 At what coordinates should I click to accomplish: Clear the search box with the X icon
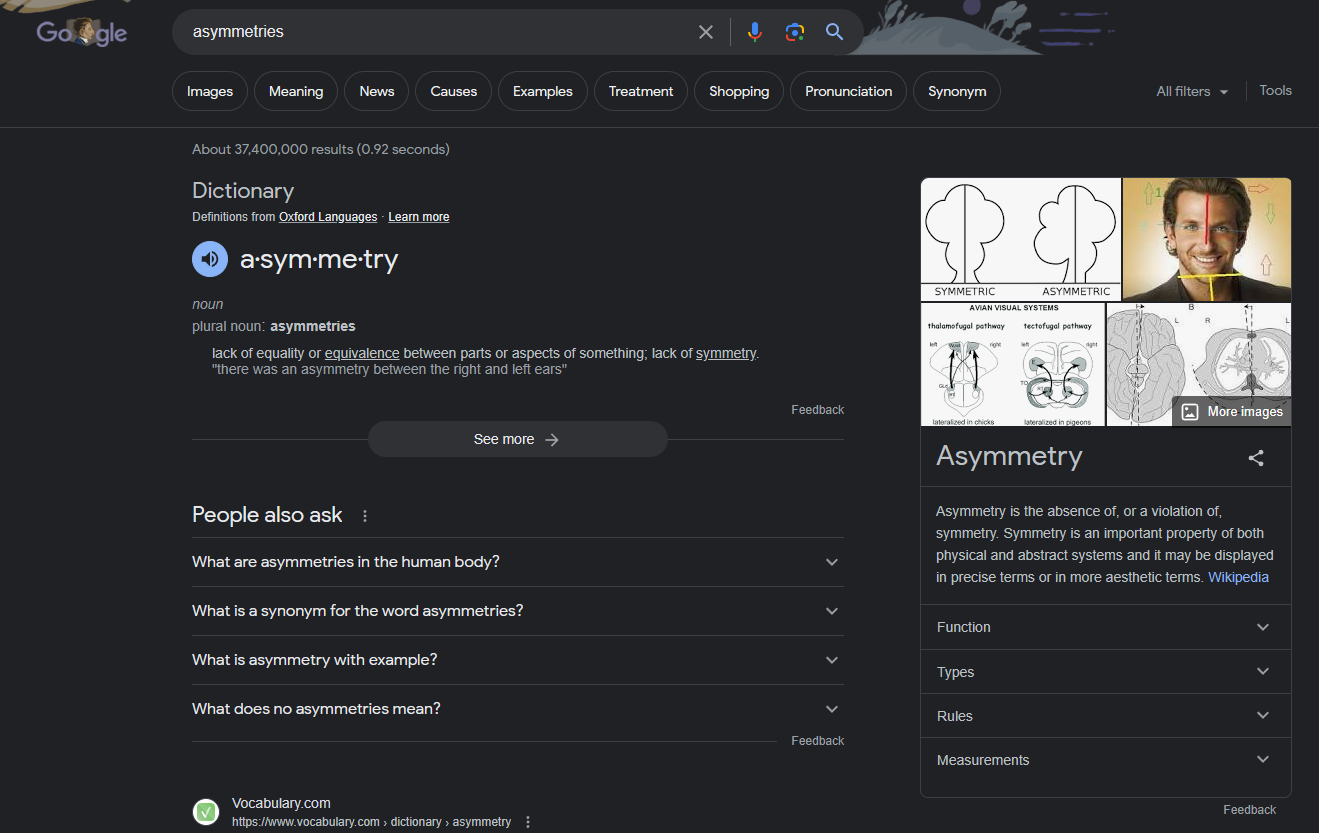point(706,32)
